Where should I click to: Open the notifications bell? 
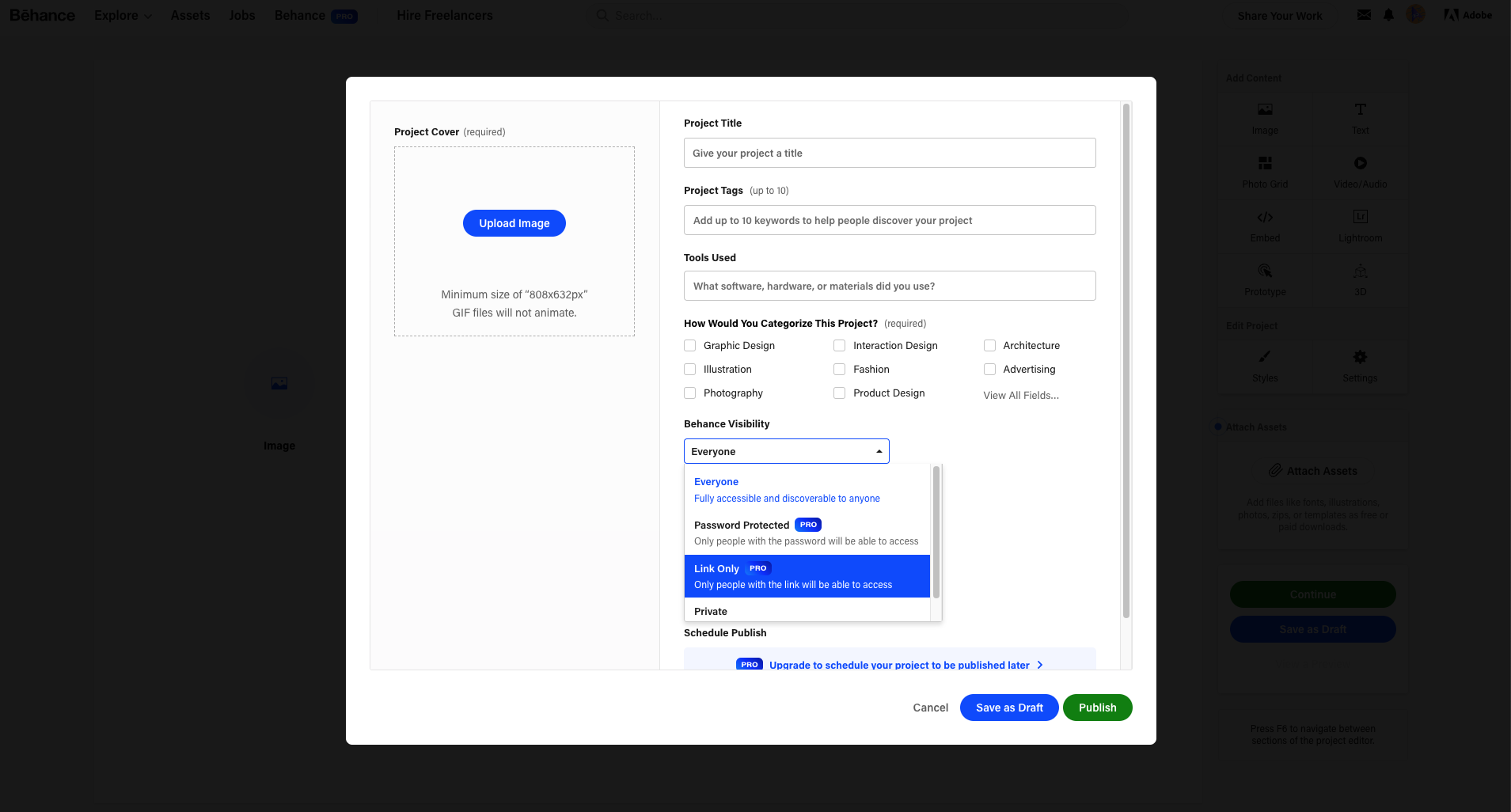coord(1387,15)
